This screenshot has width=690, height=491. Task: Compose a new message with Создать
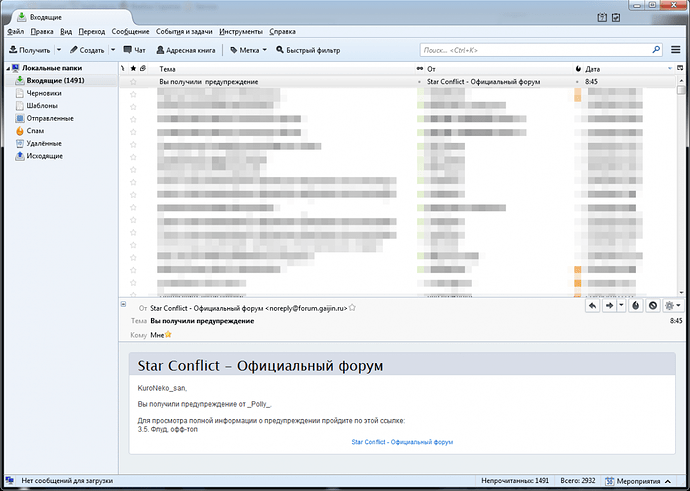[87, 50]
